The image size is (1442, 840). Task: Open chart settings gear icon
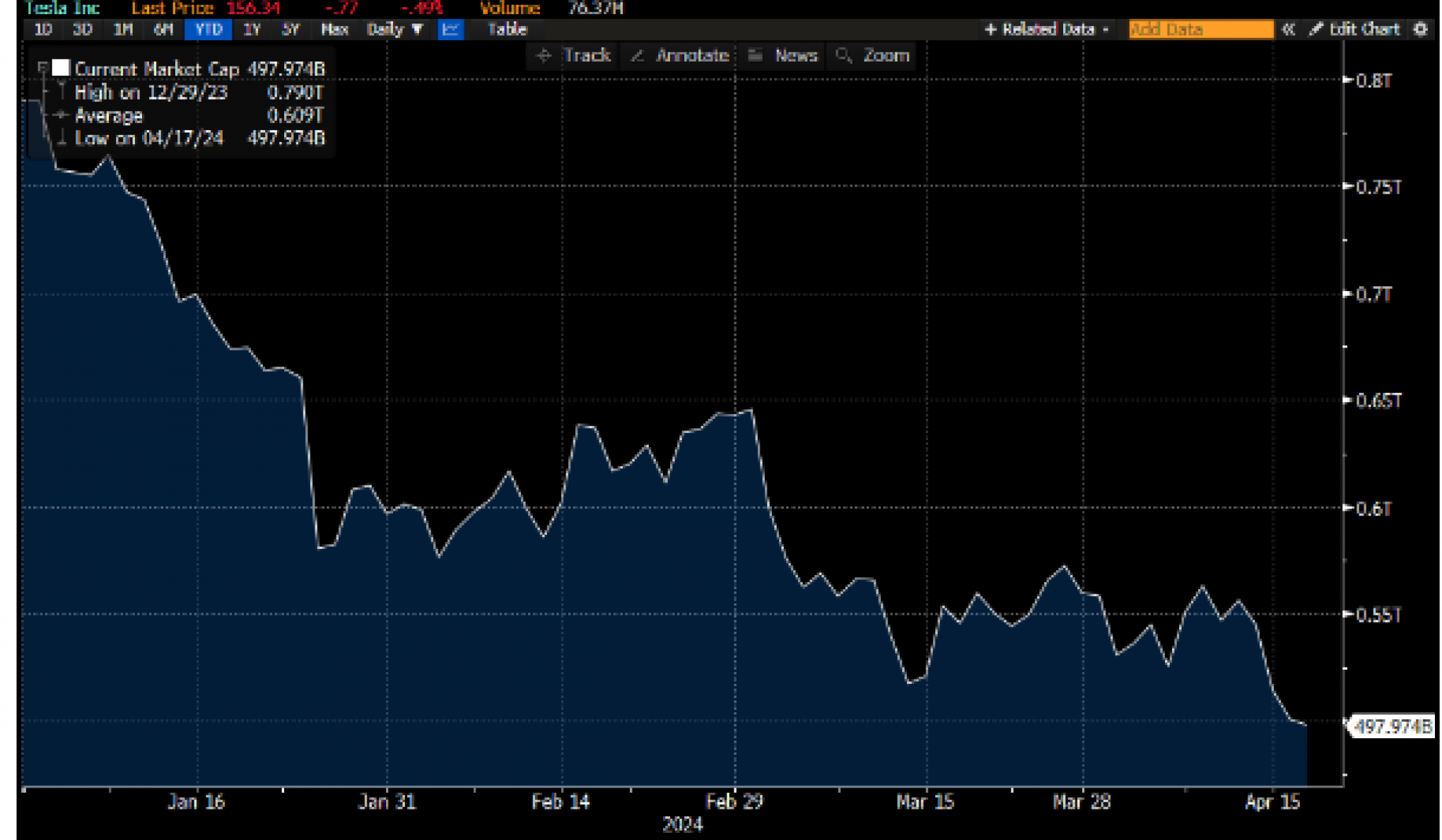(x=1420, y=30)
